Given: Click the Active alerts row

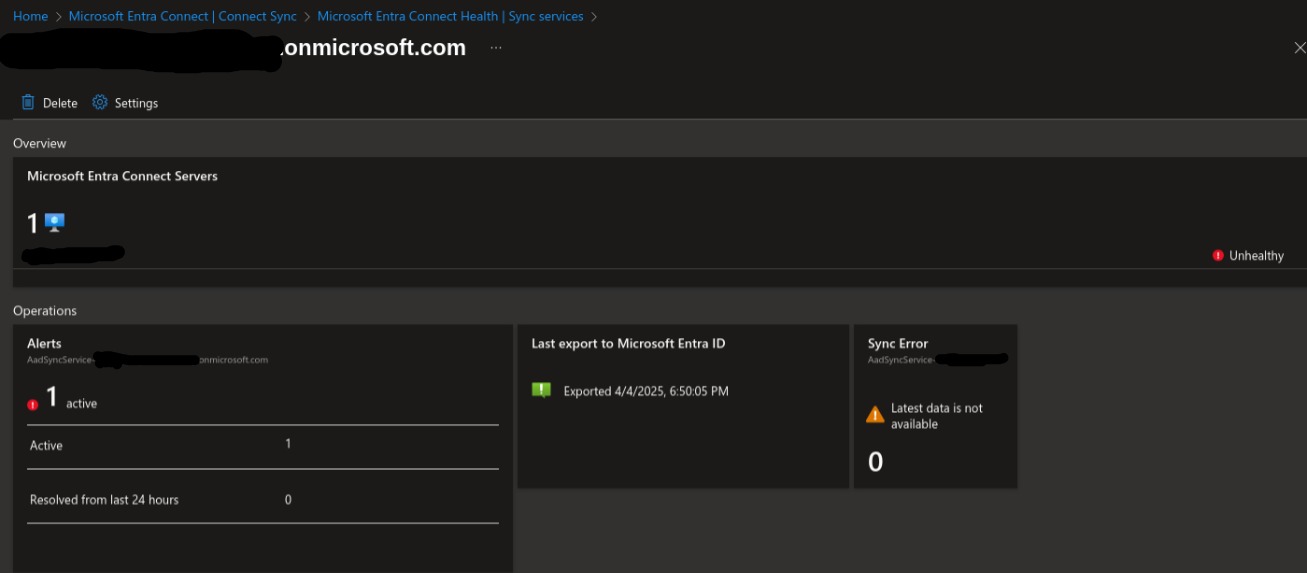Looking at the screenshot, I should tap(262, 445).
